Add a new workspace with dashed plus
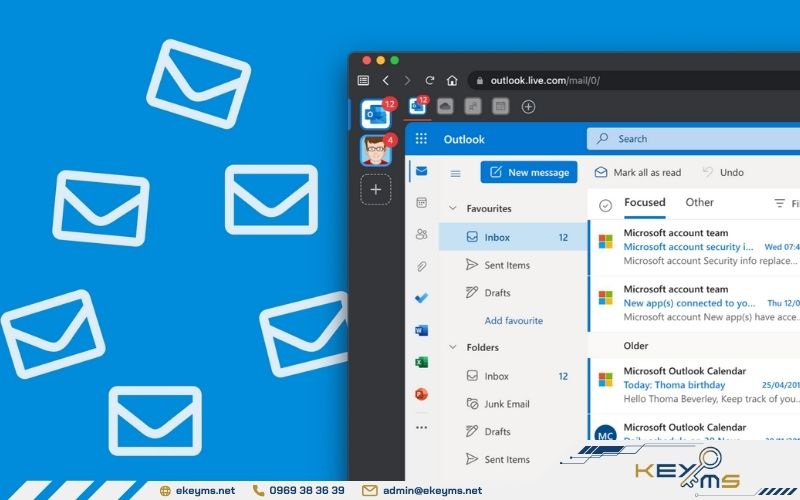The width and height of the screenshot is (800, 500). click(376, 189)
